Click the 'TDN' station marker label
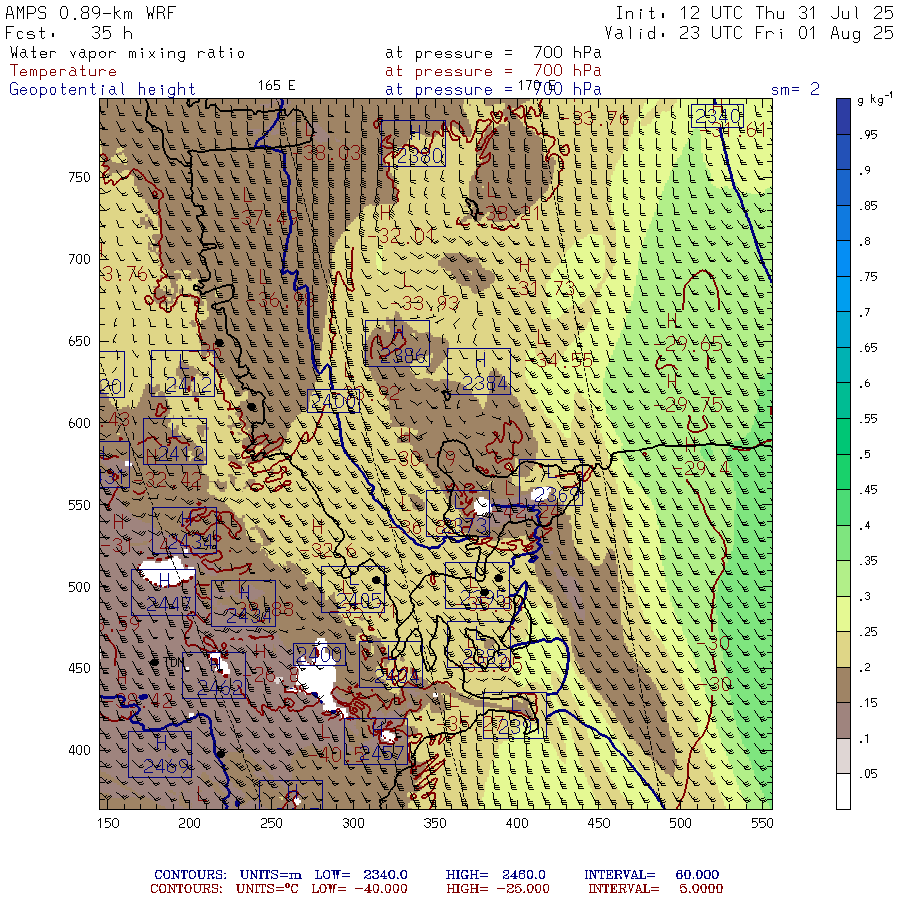Image resolution: width=900 pixels, height=900 pixels. [x=174, y=662]
